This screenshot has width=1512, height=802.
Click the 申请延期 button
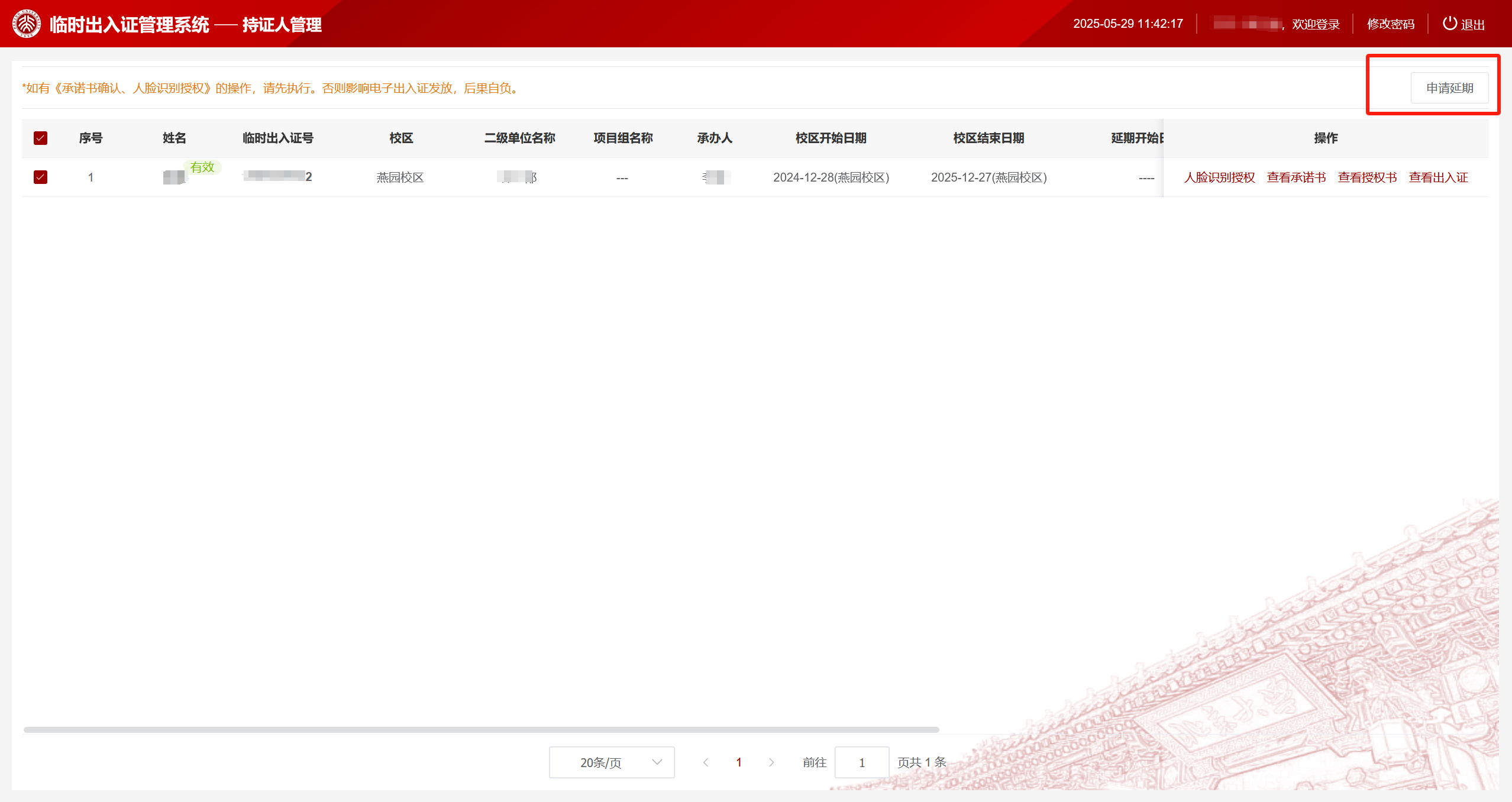tap(1449, 88)
